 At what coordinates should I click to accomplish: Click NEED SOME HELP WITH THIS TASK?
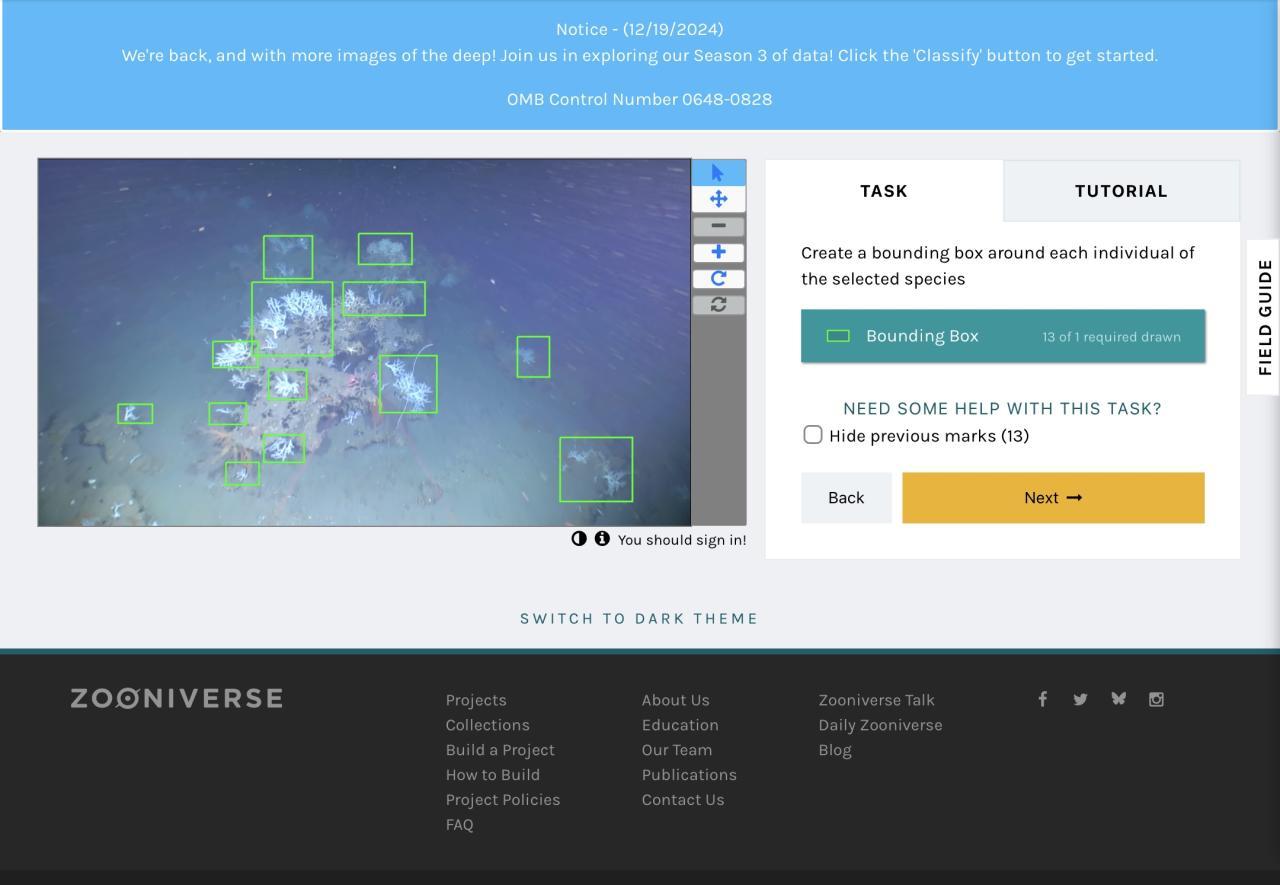[x=1002, y=409]
